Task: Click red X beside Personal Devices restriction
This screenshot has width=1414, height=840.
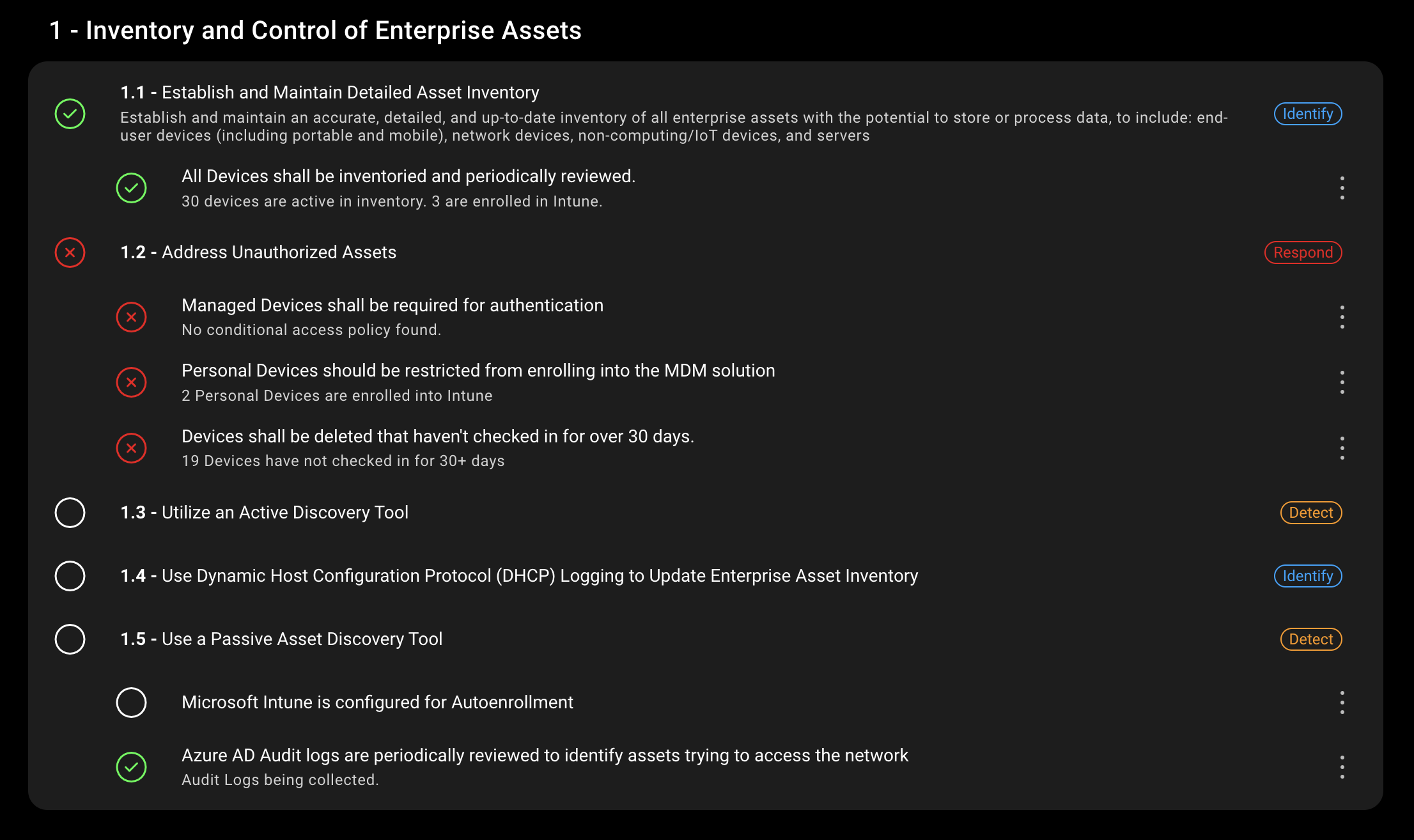Action: coord(131,382)
